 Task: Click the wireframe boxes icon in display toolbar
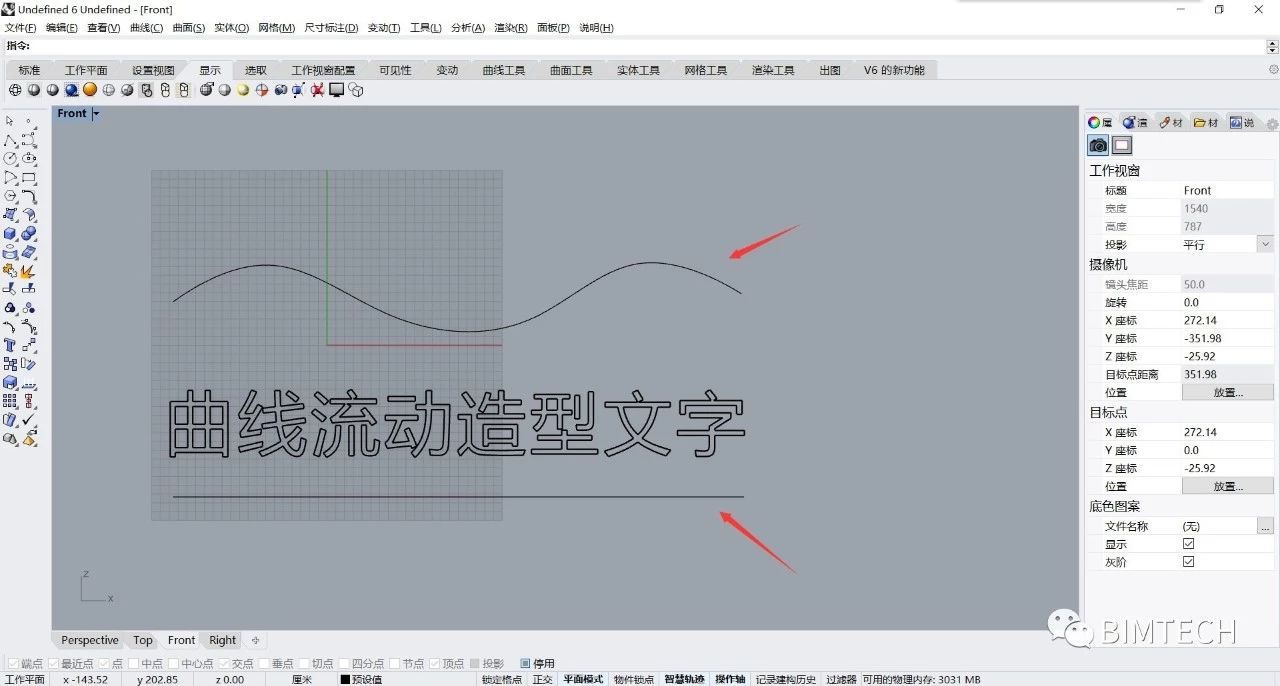(x=356, y=90)
